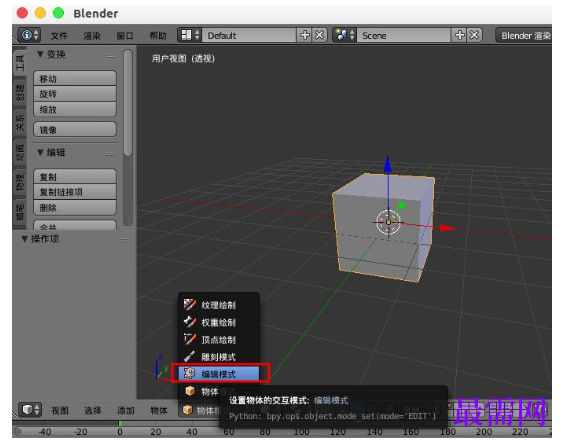Open the screen layout browse dropdown

(190, 35)
